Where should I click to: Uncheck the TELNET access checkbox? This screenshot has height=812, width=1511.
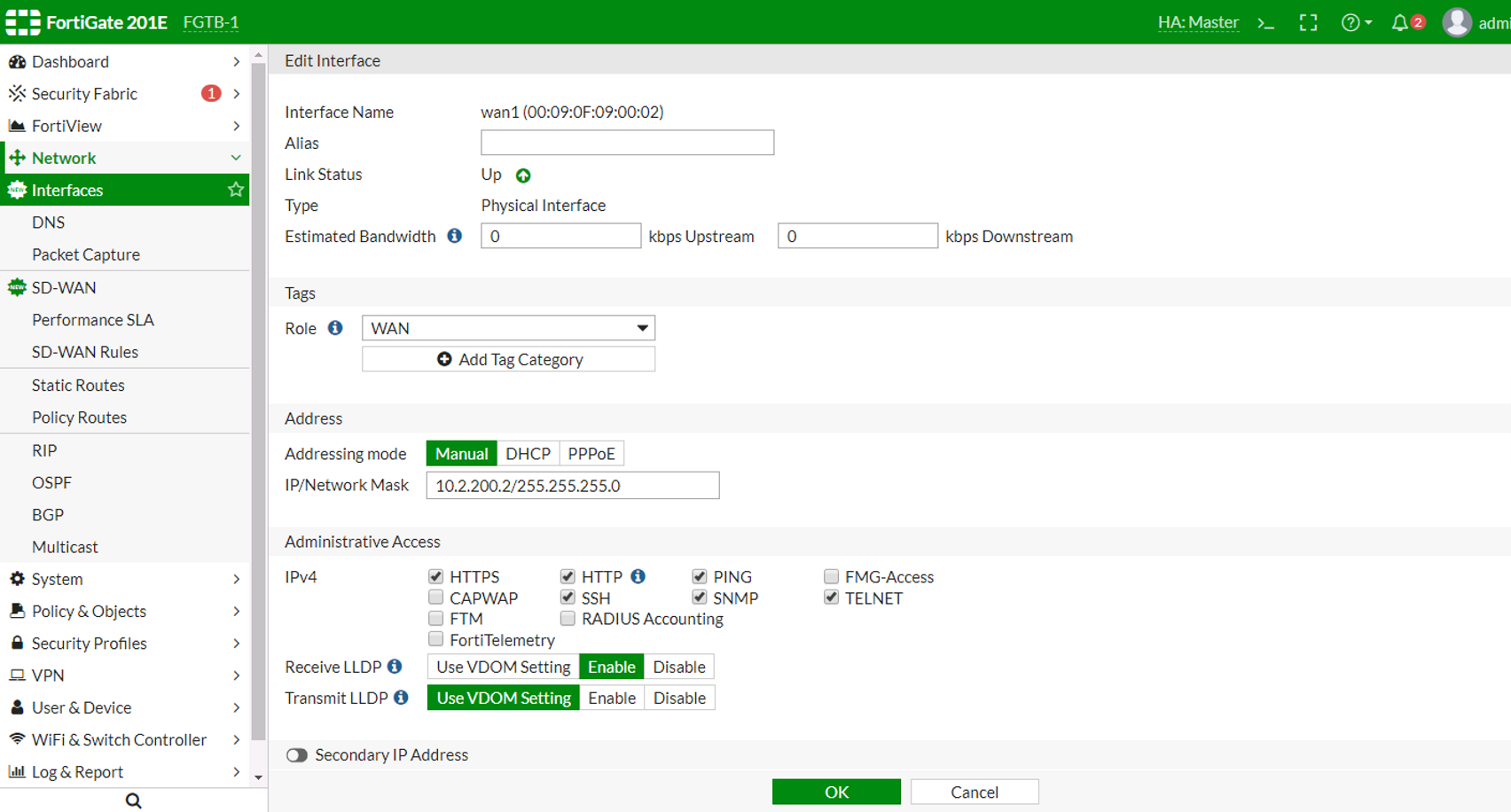(x=831, y=597)
